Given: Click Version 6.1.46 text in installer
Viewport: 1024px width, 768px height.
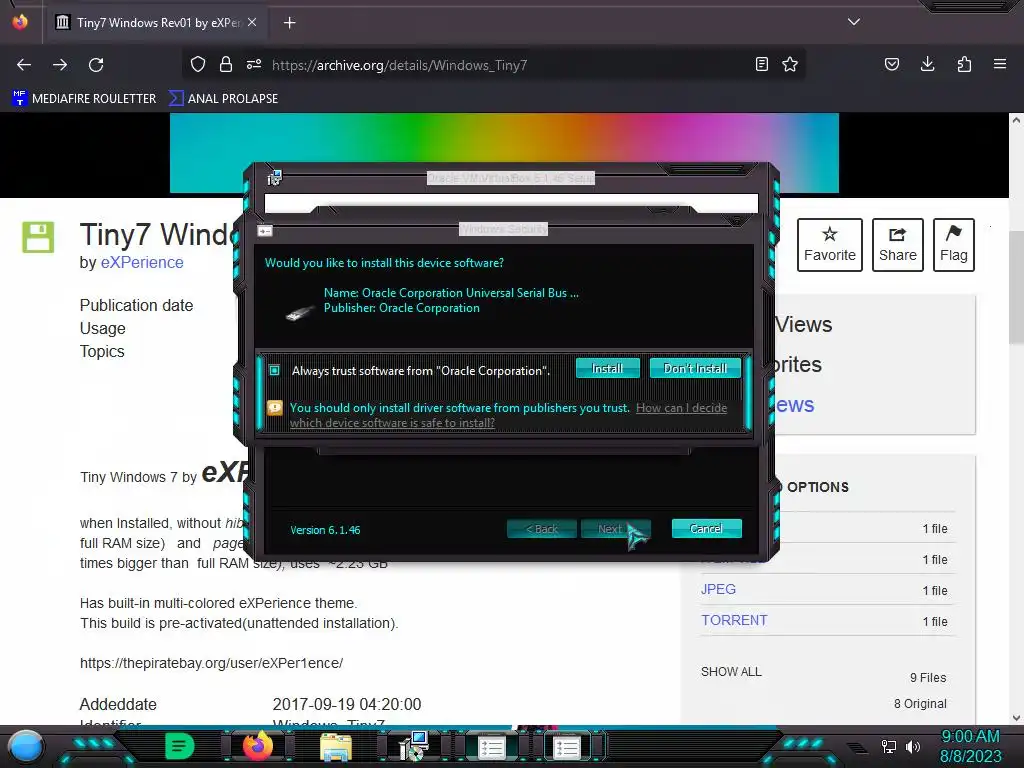Looking at the screenshot, I should (x=325, y=530).
